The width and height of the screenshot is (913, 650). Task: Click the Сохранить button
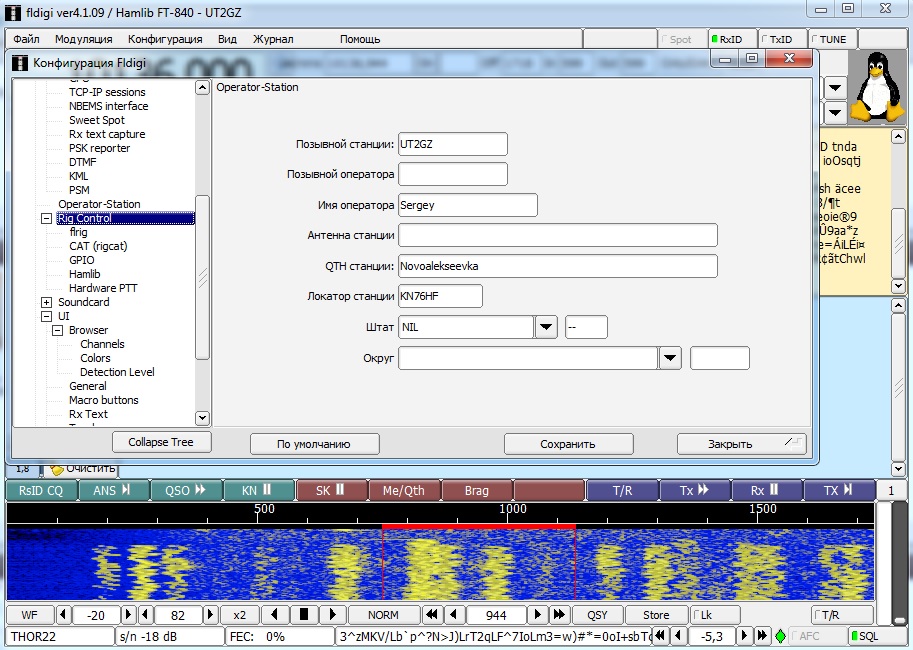(568, 444)
